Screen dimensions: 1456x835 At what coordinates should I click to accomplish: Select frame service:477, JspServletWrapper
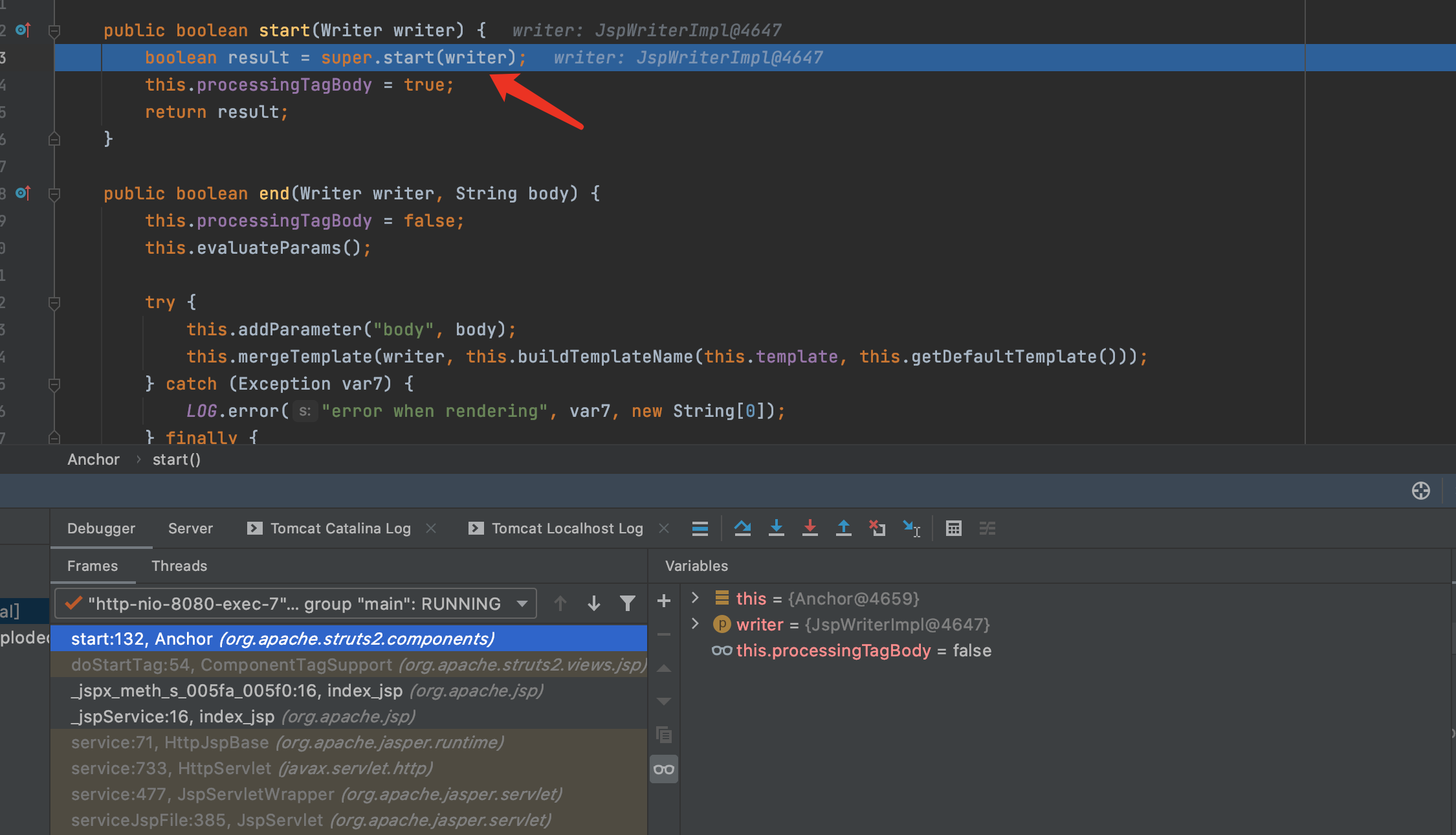[x=349, y=794]
